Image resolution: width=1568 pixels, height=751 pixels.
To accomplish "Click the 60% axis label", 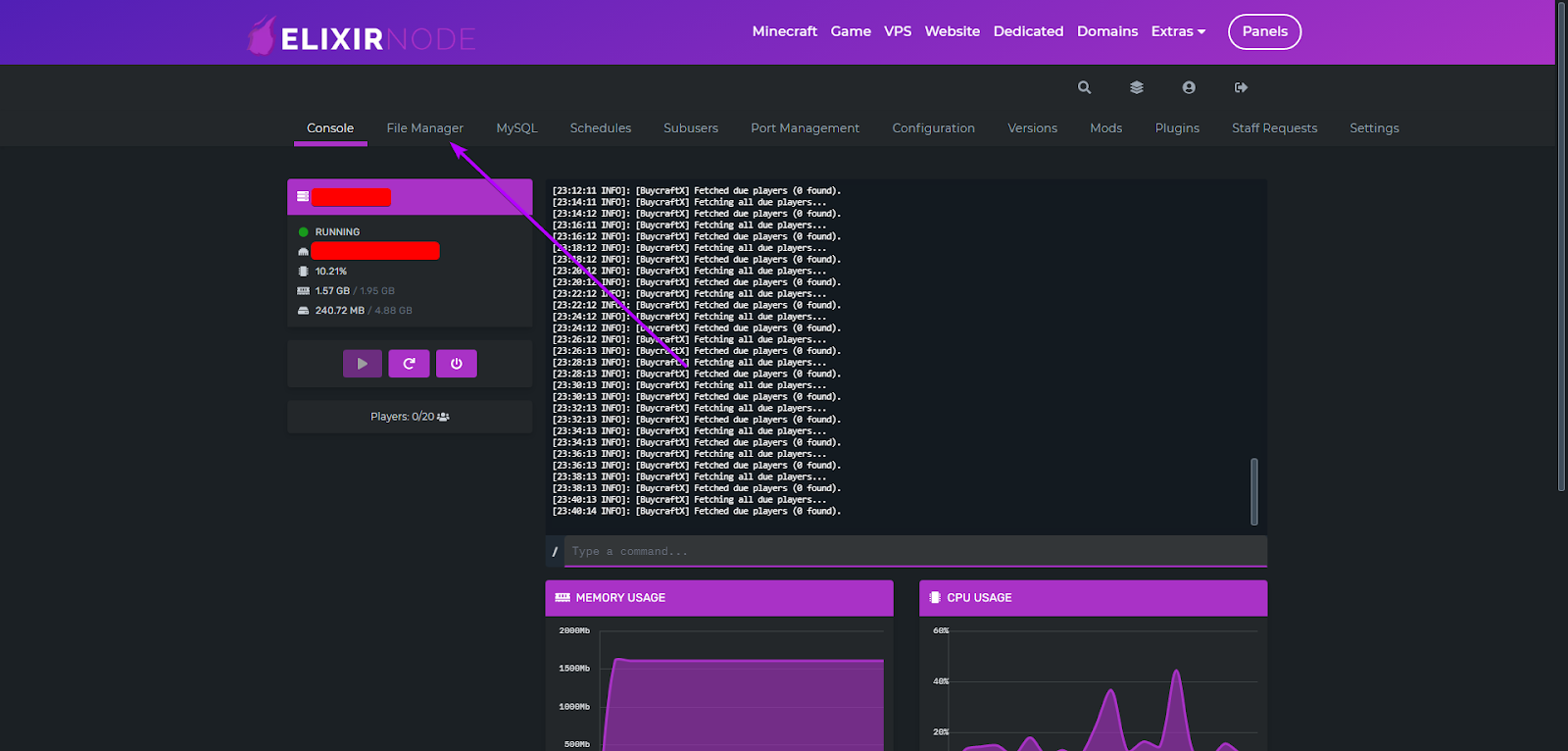I will (941, 630).
